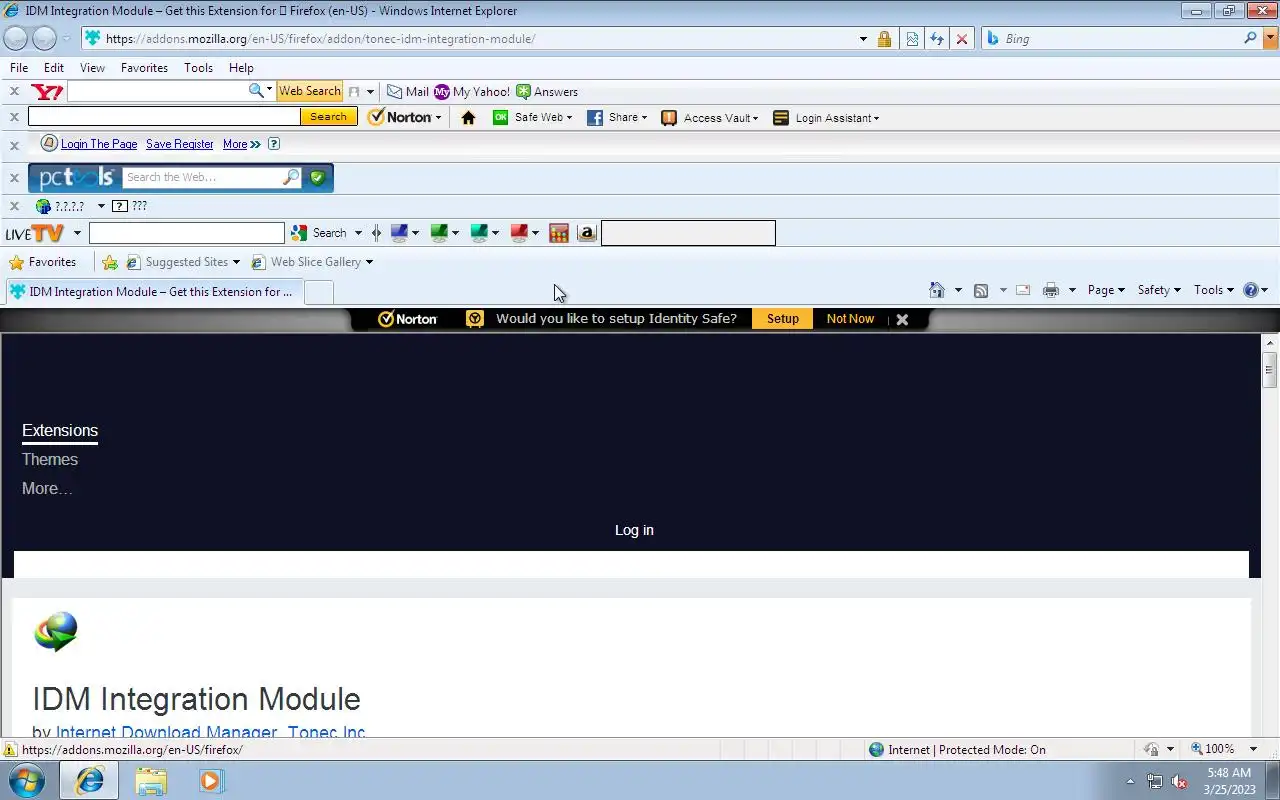Open Yahoo Mail from toolbar
1280x800 pixels.
coord(408,91)
